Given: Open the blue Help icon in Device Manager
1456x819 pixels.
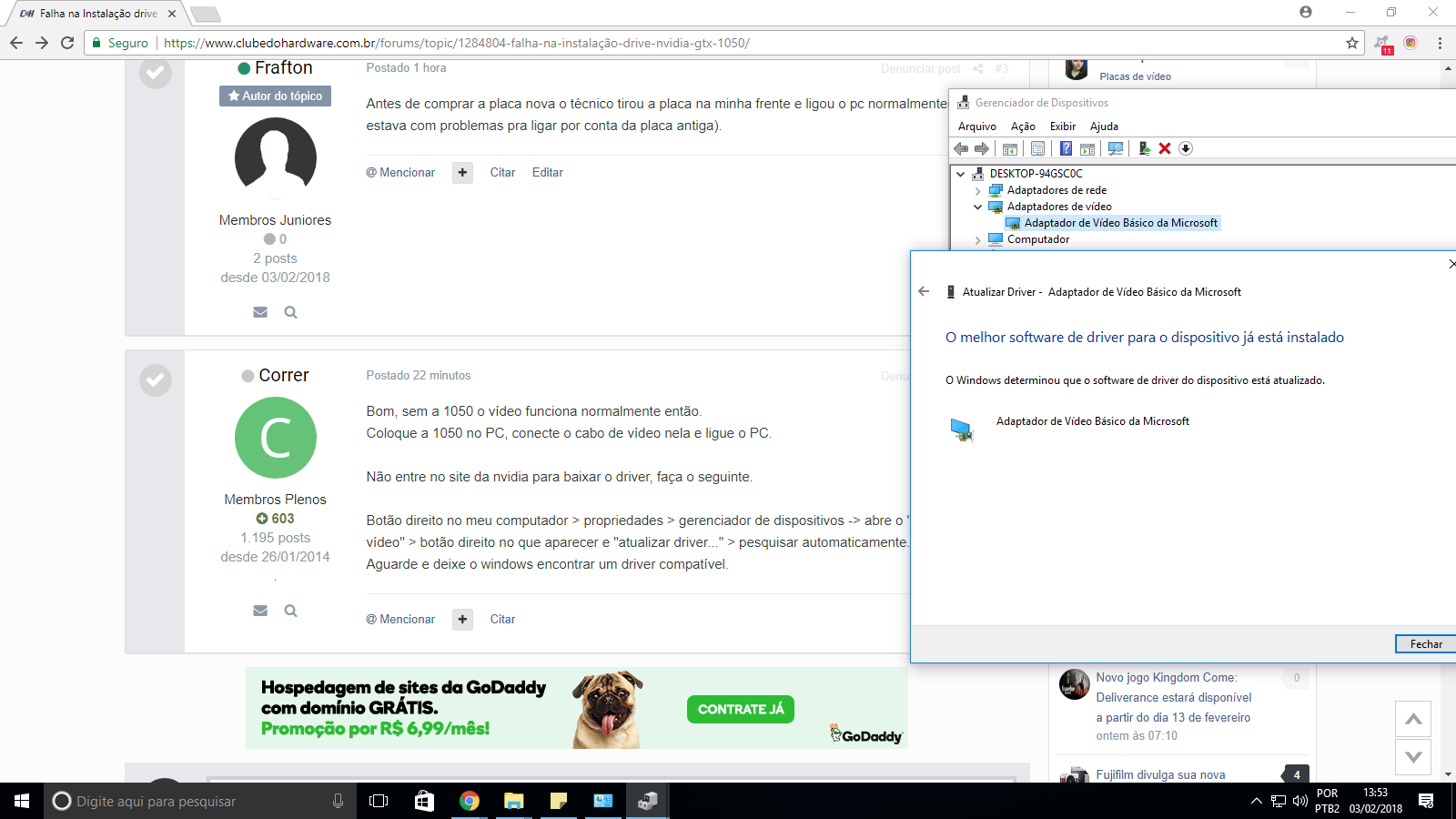Looking at the screenshot, I should 1066,148.
